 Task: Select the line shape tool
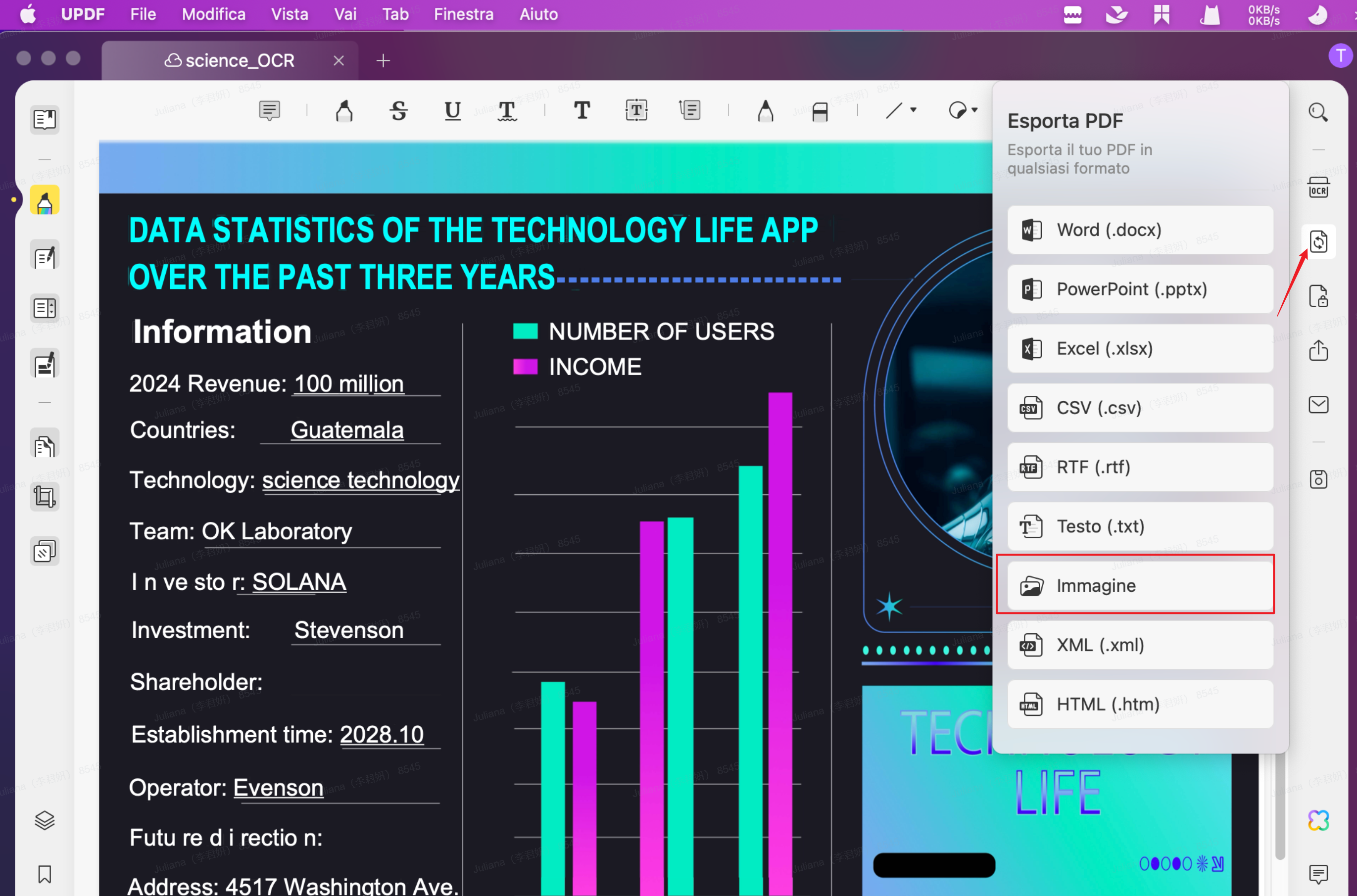tap(894, 110)
